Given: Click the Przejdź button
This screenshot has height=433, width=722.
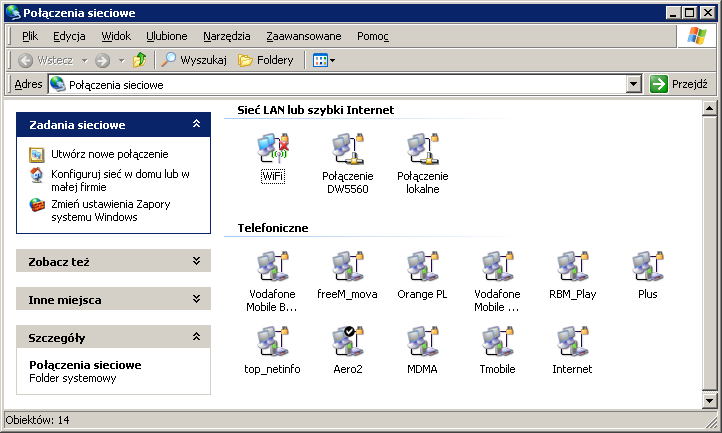Looking at the screenshot, I should pos(679,85).
